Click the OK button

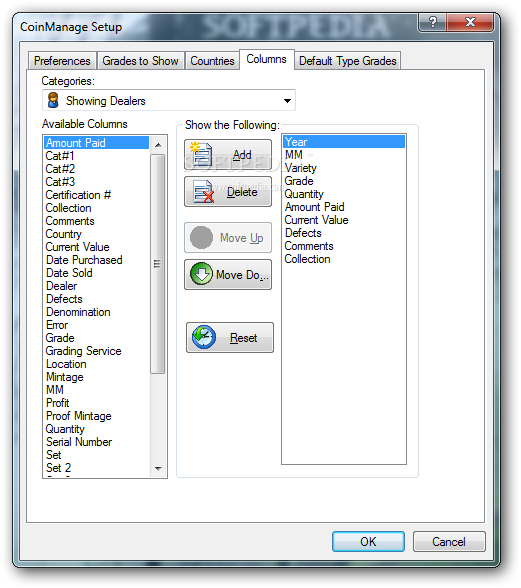click(x=368, y=541)
